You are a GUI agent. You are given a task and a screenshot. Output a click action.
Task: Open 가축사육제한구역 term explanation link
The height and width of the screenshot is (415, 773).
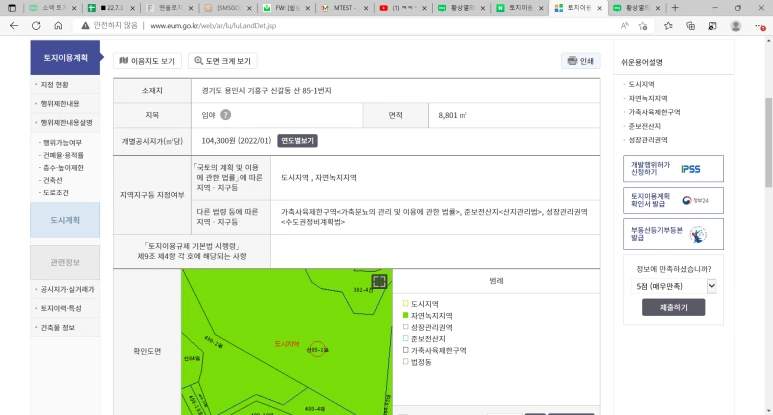click(654, 112)
